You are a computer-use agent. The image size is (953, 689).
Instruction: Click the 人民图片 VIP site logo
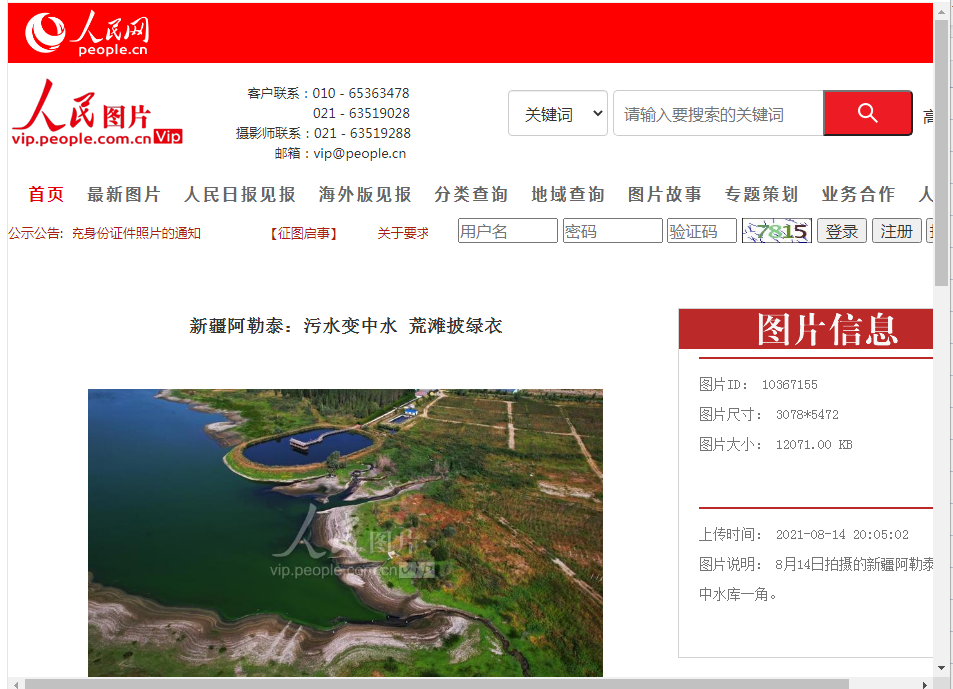[97, 113]
